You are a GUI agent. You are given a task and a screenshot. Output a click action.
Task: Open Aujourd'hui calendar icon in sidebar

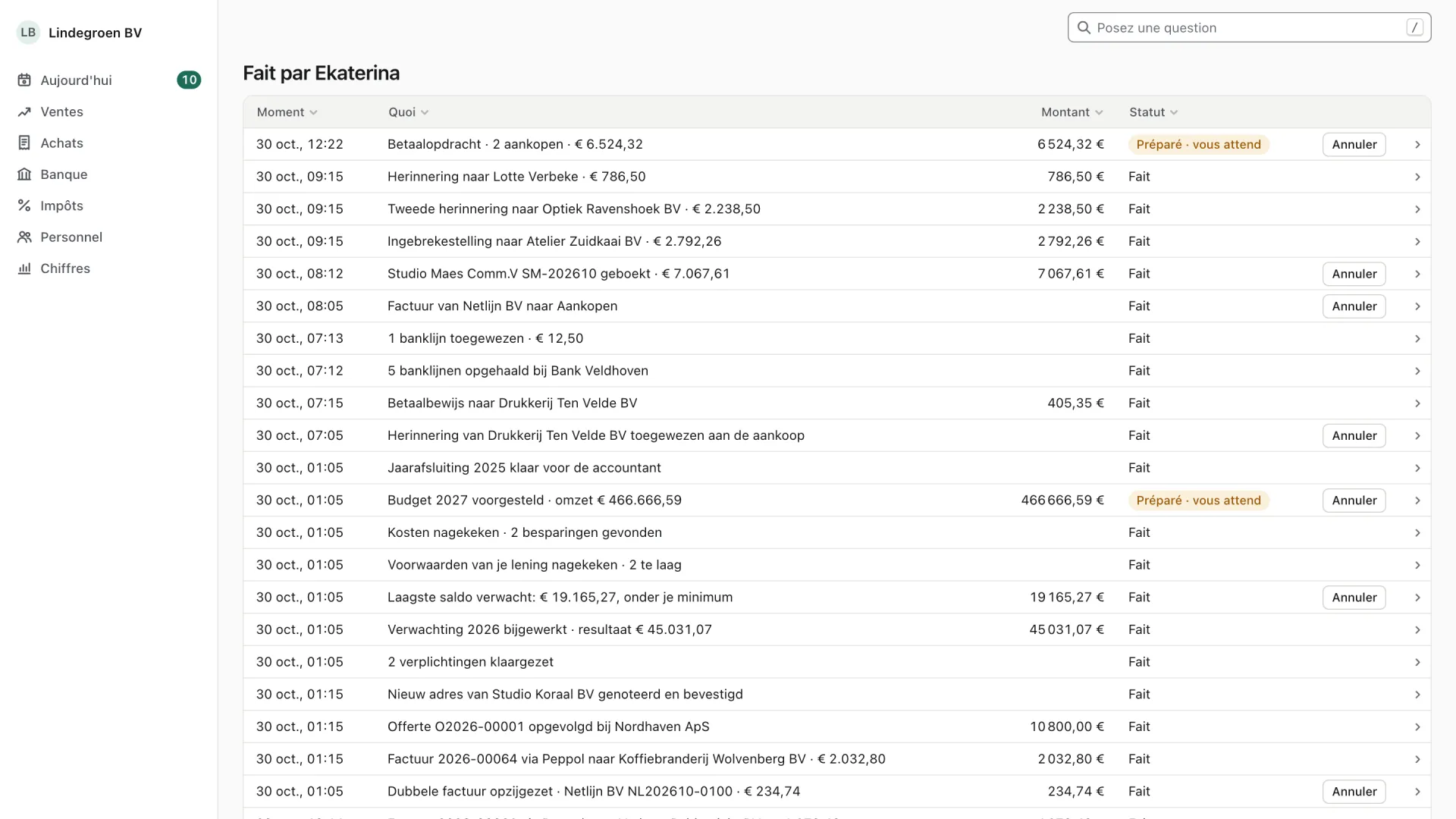24,80
